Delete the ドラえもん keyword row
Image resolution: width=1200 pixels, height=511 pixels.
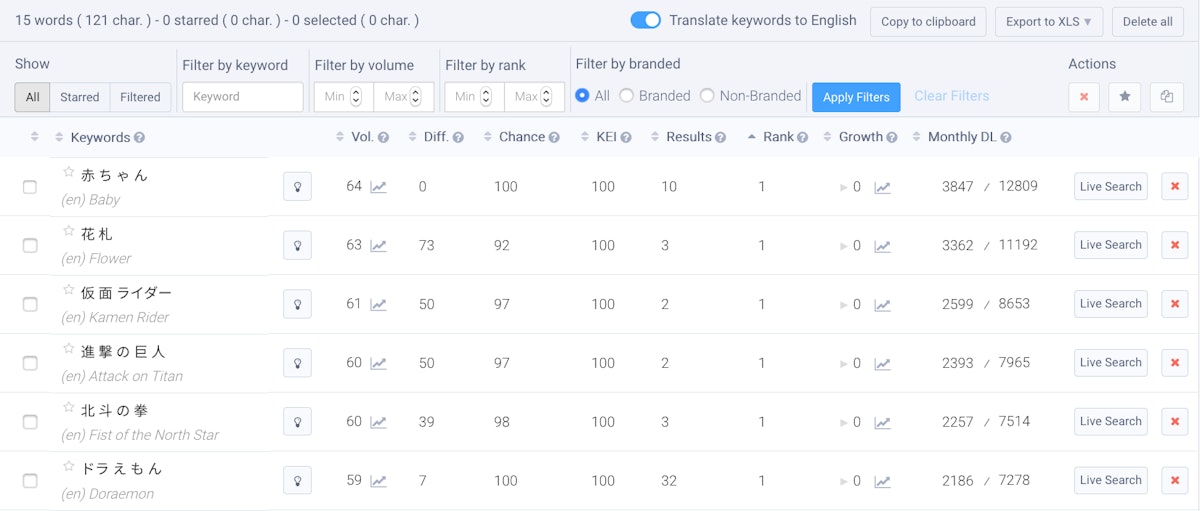[x=1174, y=480]
